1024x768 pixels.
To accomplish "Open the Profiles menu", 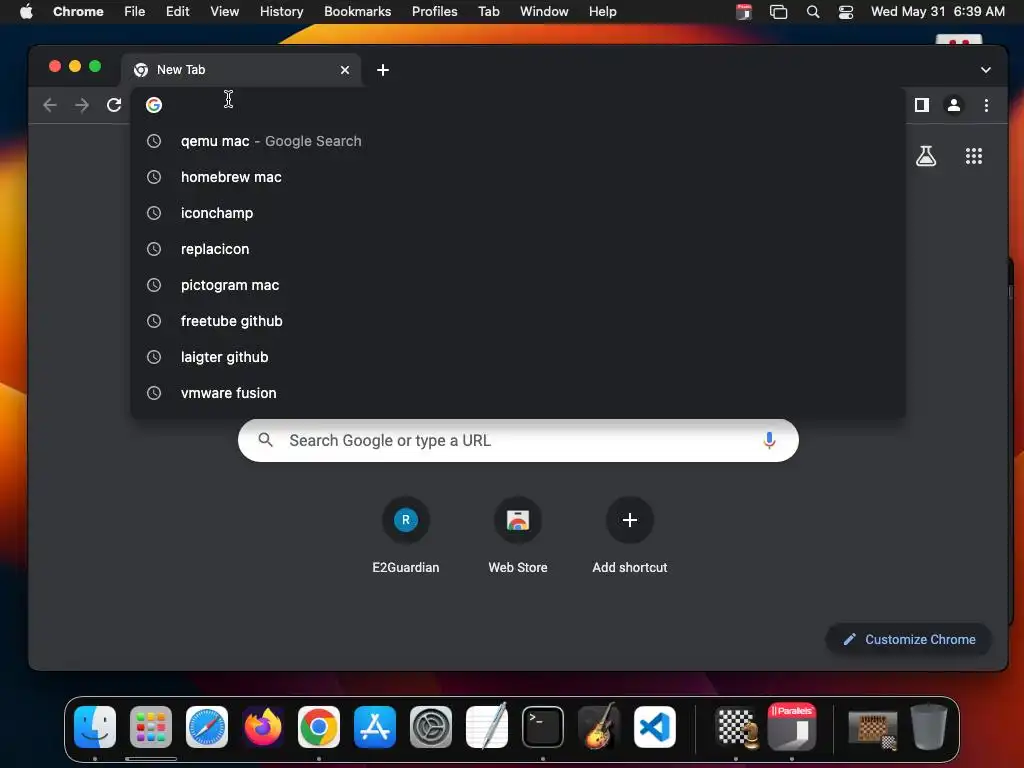I will click(x=434, y=12).
